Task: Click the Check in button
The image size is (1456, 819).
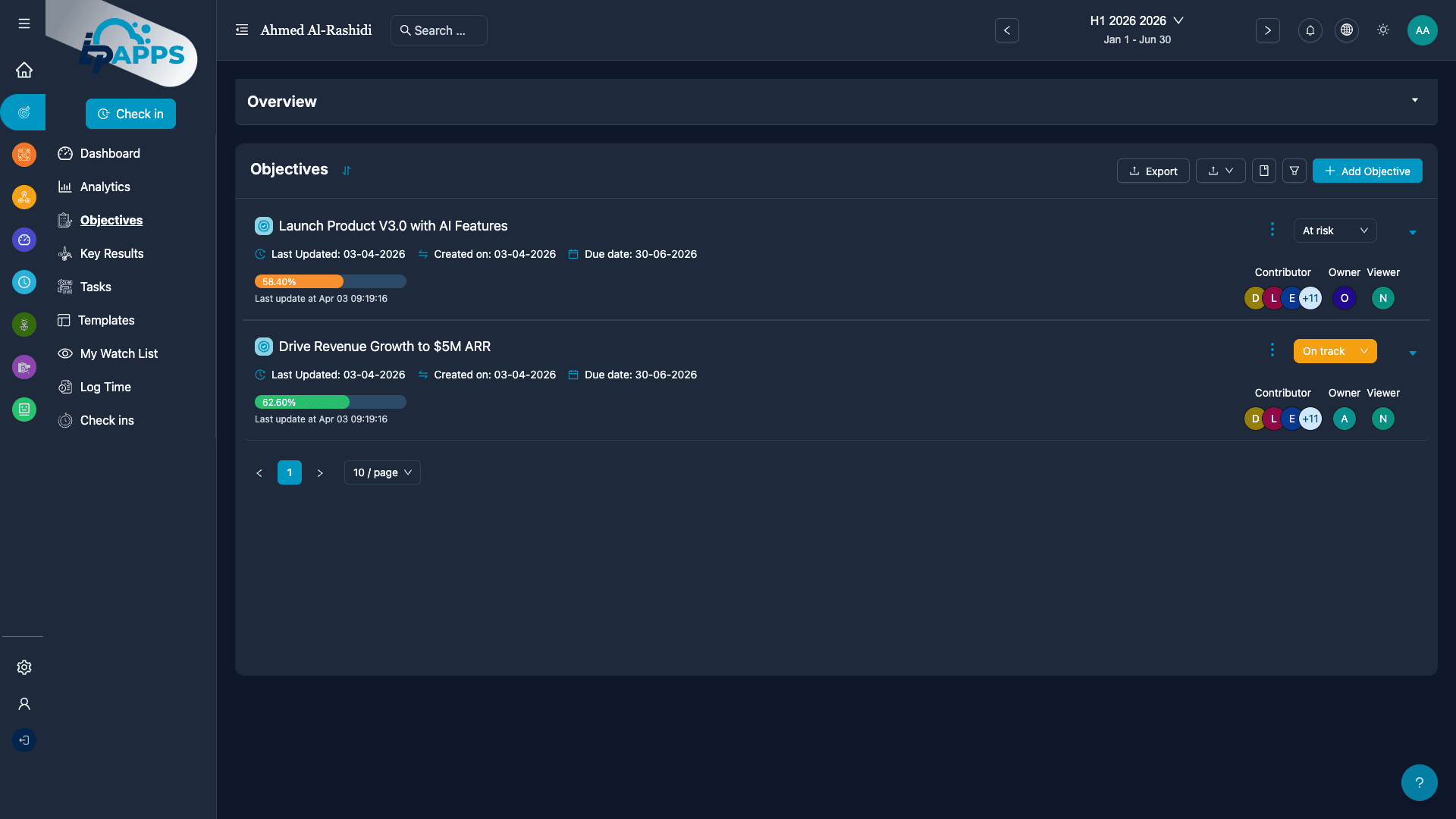Action: pyautogui.click(x=130, y=114)
